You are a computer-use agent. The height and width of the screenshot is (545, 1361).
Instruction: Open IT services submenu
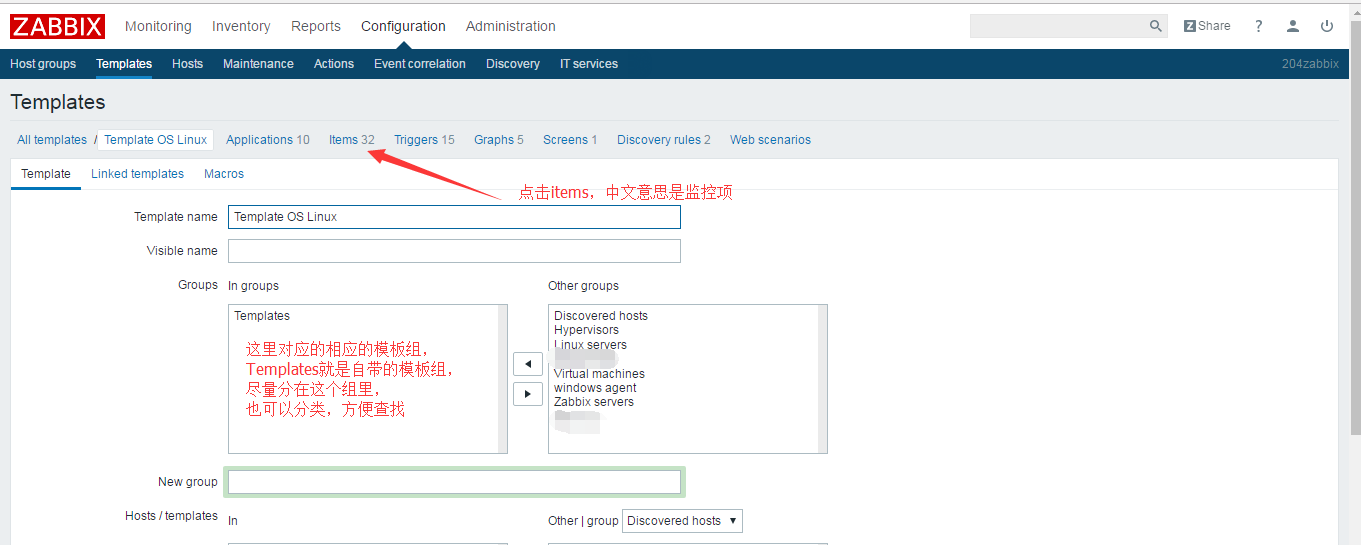589,64
